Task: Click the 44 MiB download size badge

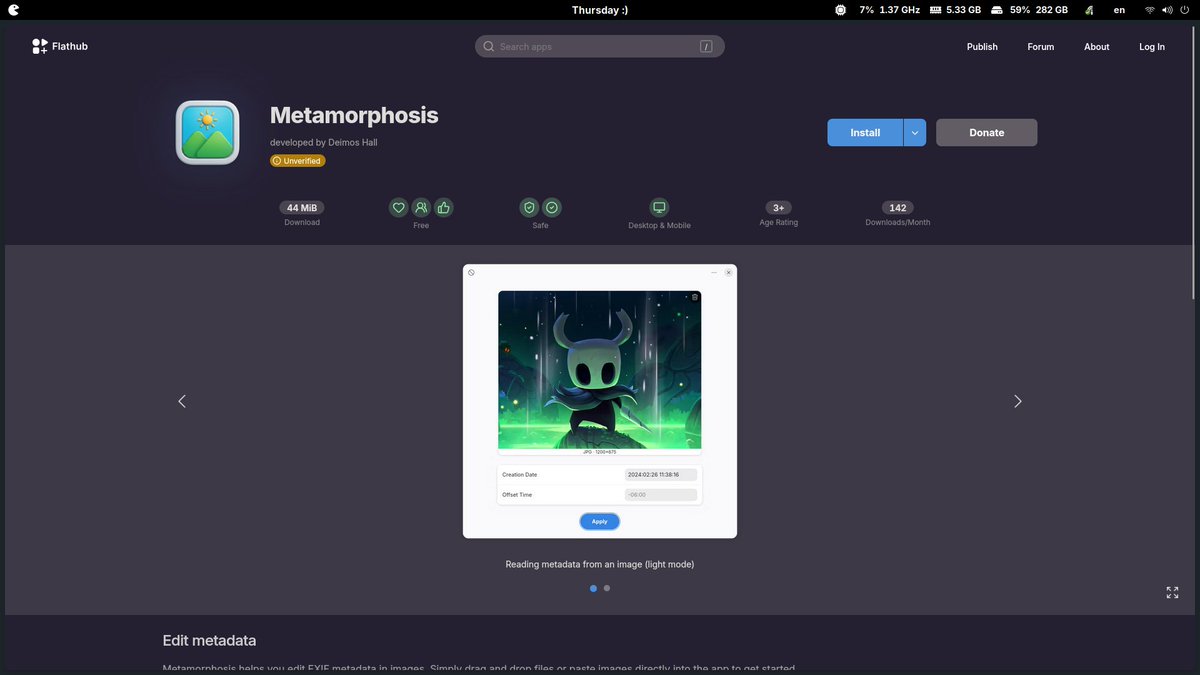Action: pyautogui.click(x=302, y=208)
